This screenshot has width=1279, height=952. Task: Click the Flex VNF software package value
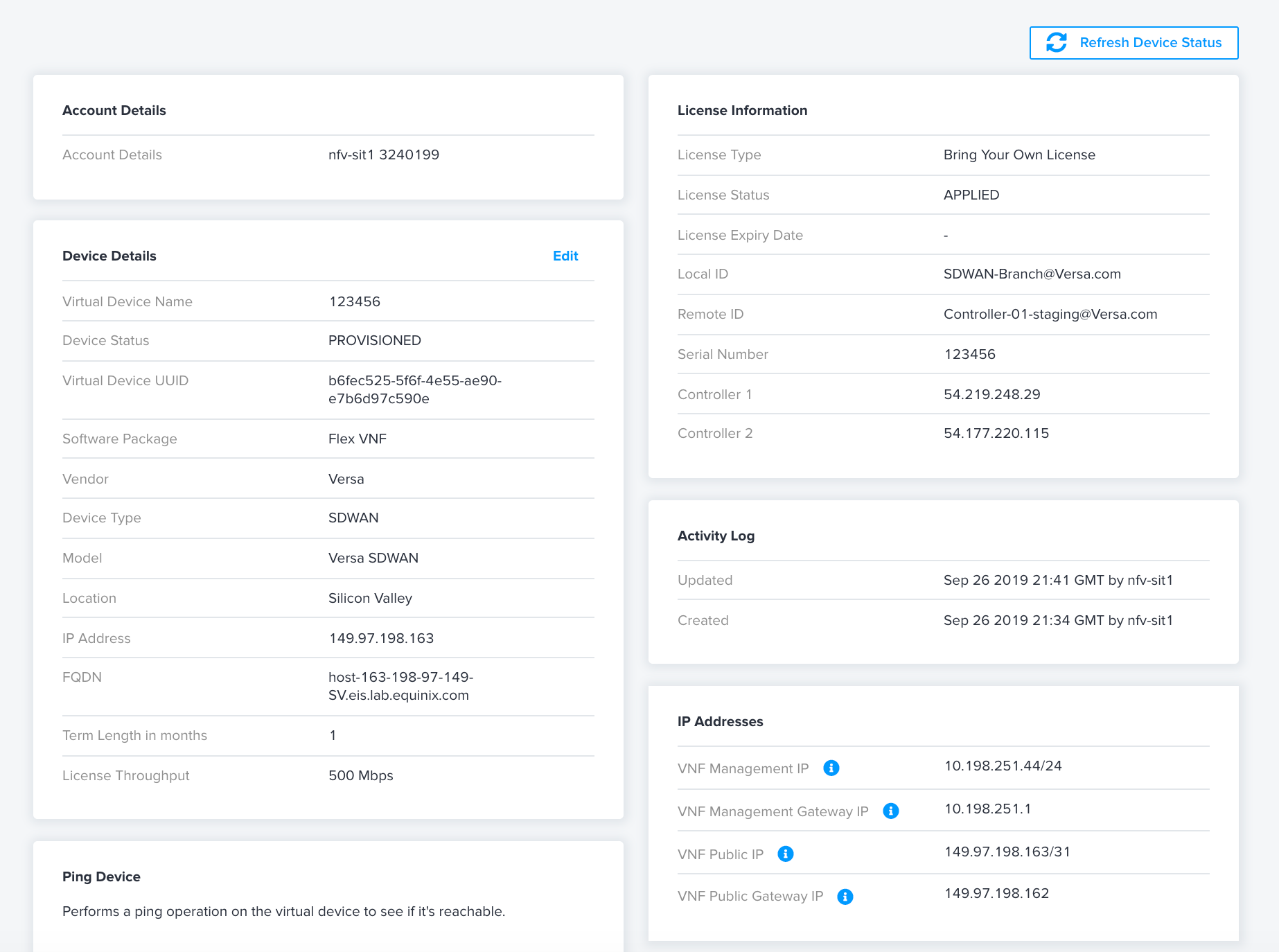tap(358, 439)
